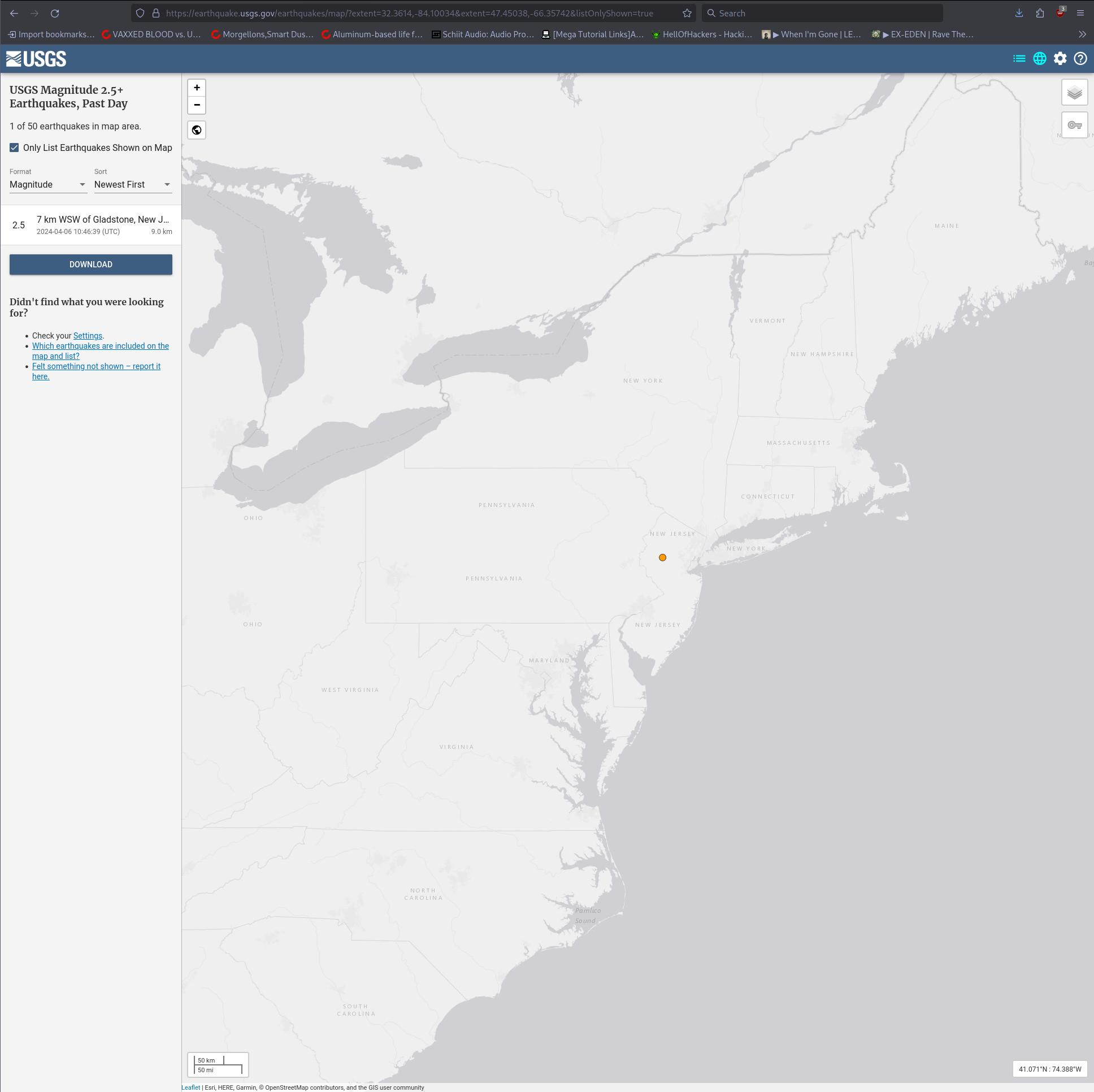Open the browser extensions puzzle icon
Image resolution: width=1094 pixels, height=1092 pixels.
tap(1040, 13)
